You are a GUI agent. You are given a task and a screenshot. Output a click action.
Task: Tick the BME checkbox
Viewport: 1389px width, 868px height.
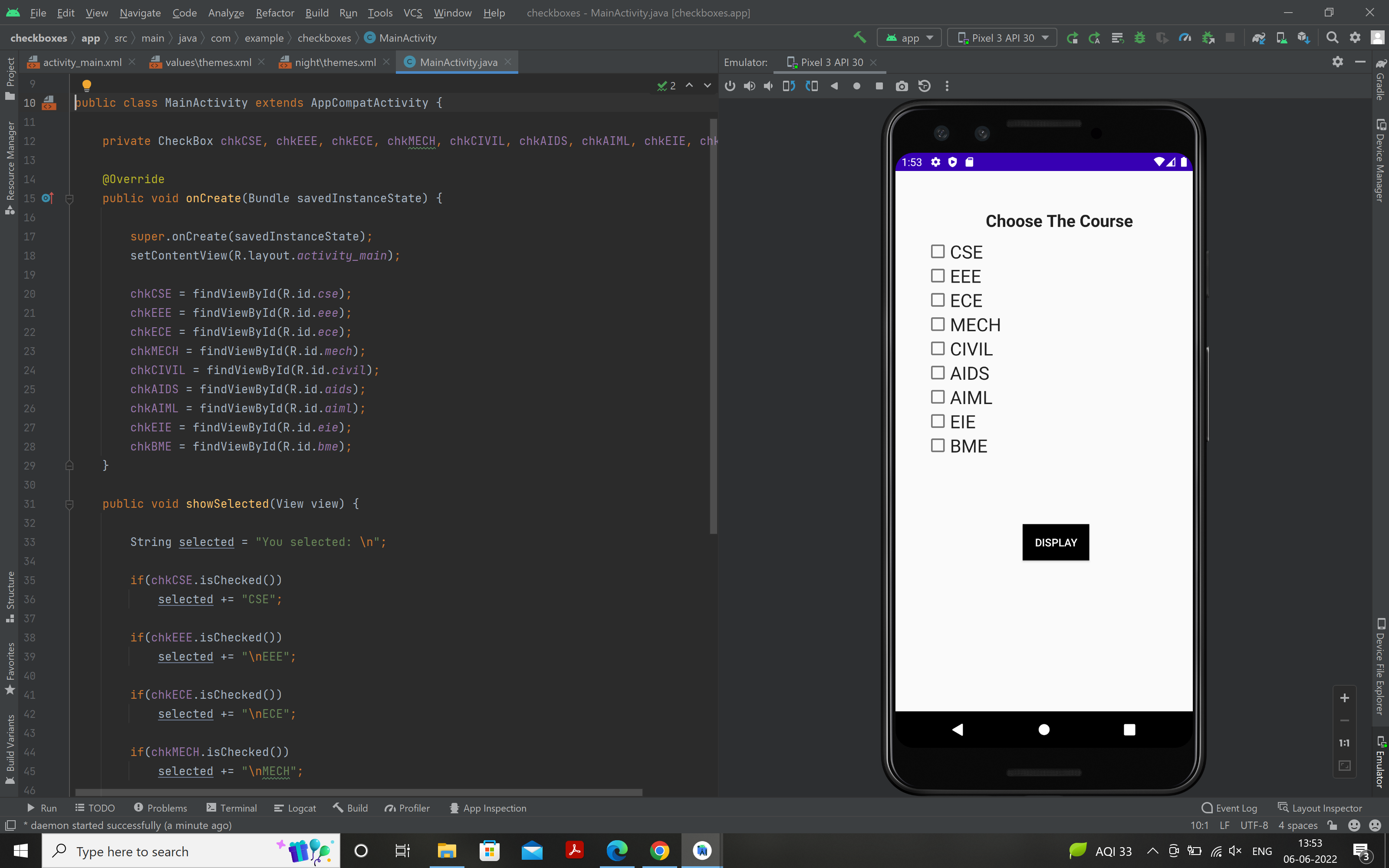click(x=937, y=445)
